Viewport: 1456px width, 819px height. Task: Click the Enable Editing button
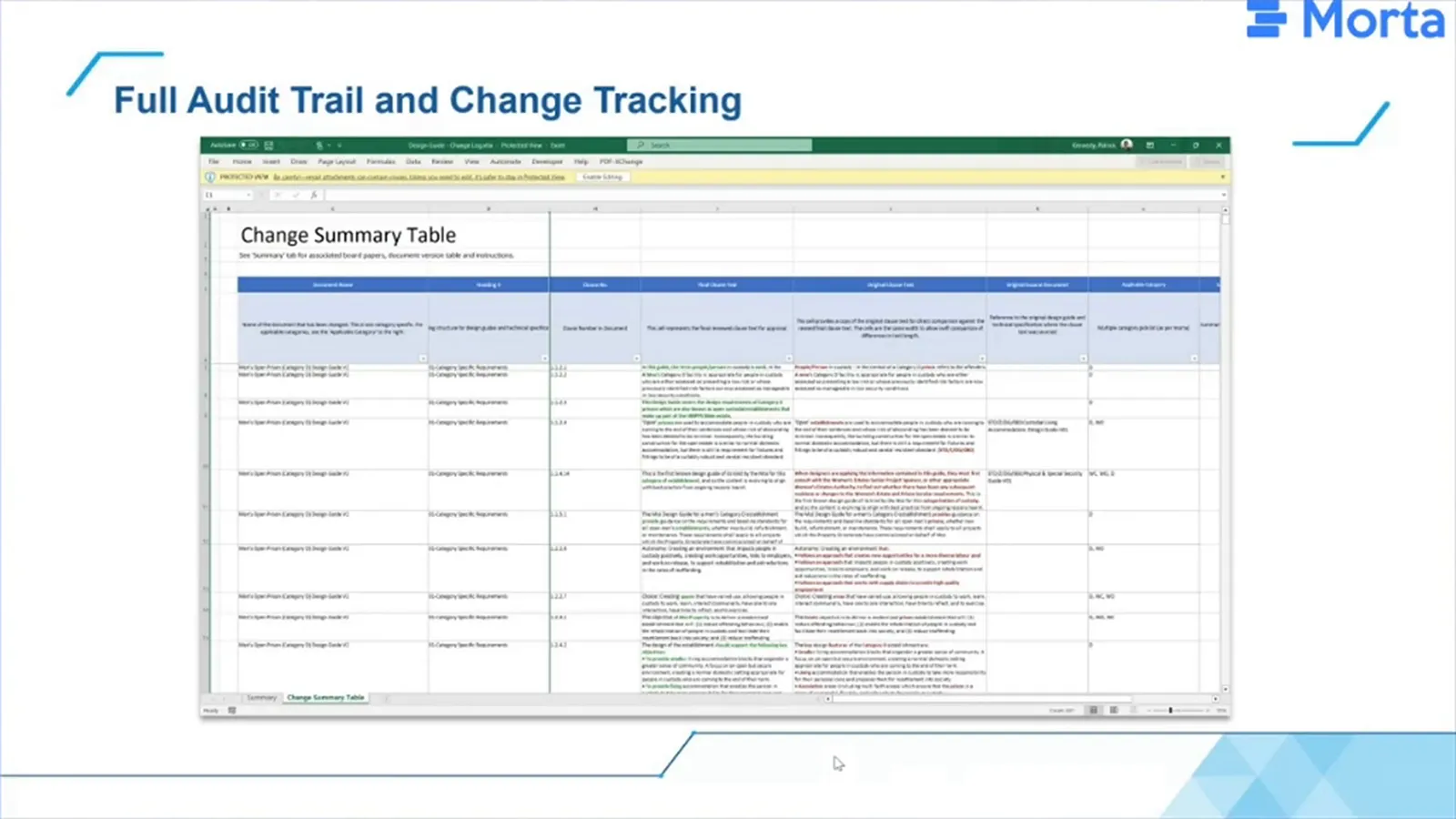pyautogui.click(x=602, y=177)
